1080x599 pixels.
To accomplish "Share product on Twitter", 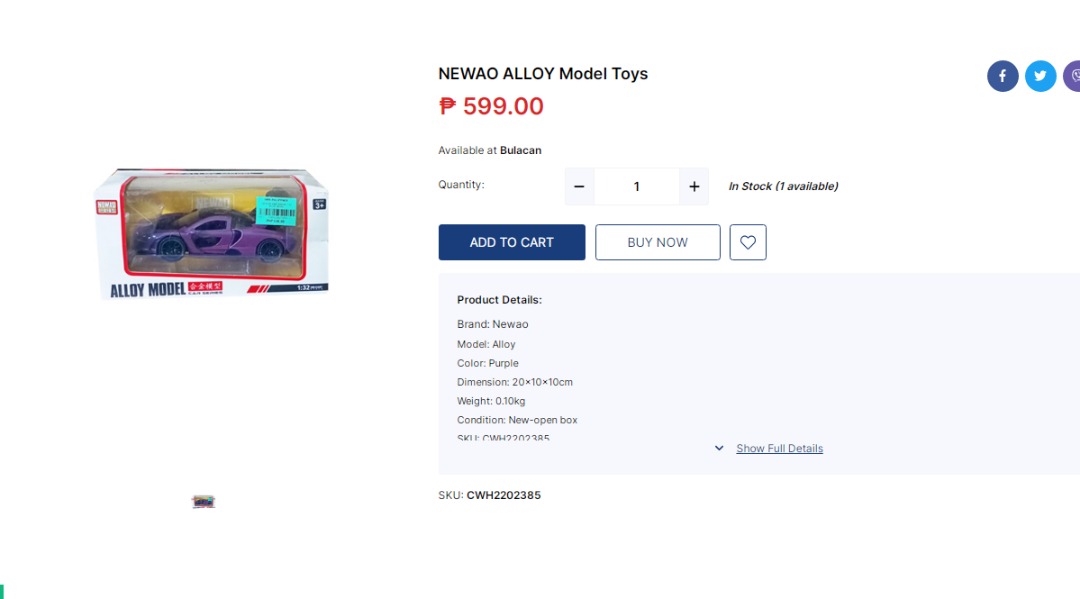I will (x=1040, y=76).
